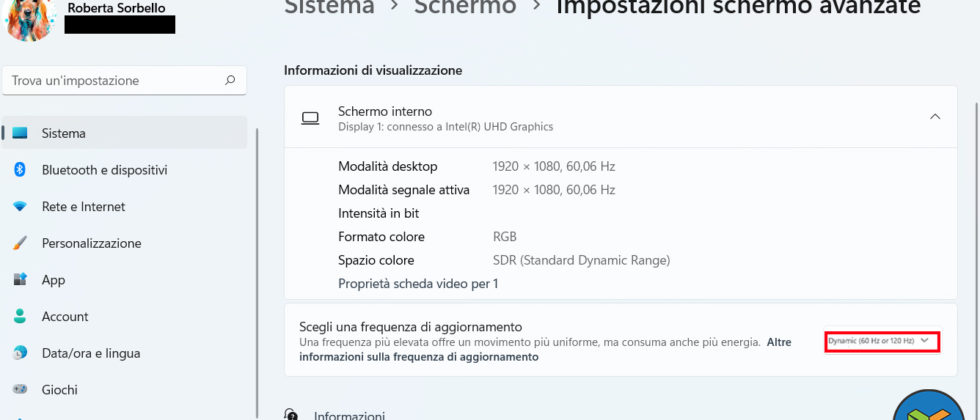The height and width of the screenshot is (420, 980).
Task: Open the Personalizzazione settings section
Action: (91, 243)
